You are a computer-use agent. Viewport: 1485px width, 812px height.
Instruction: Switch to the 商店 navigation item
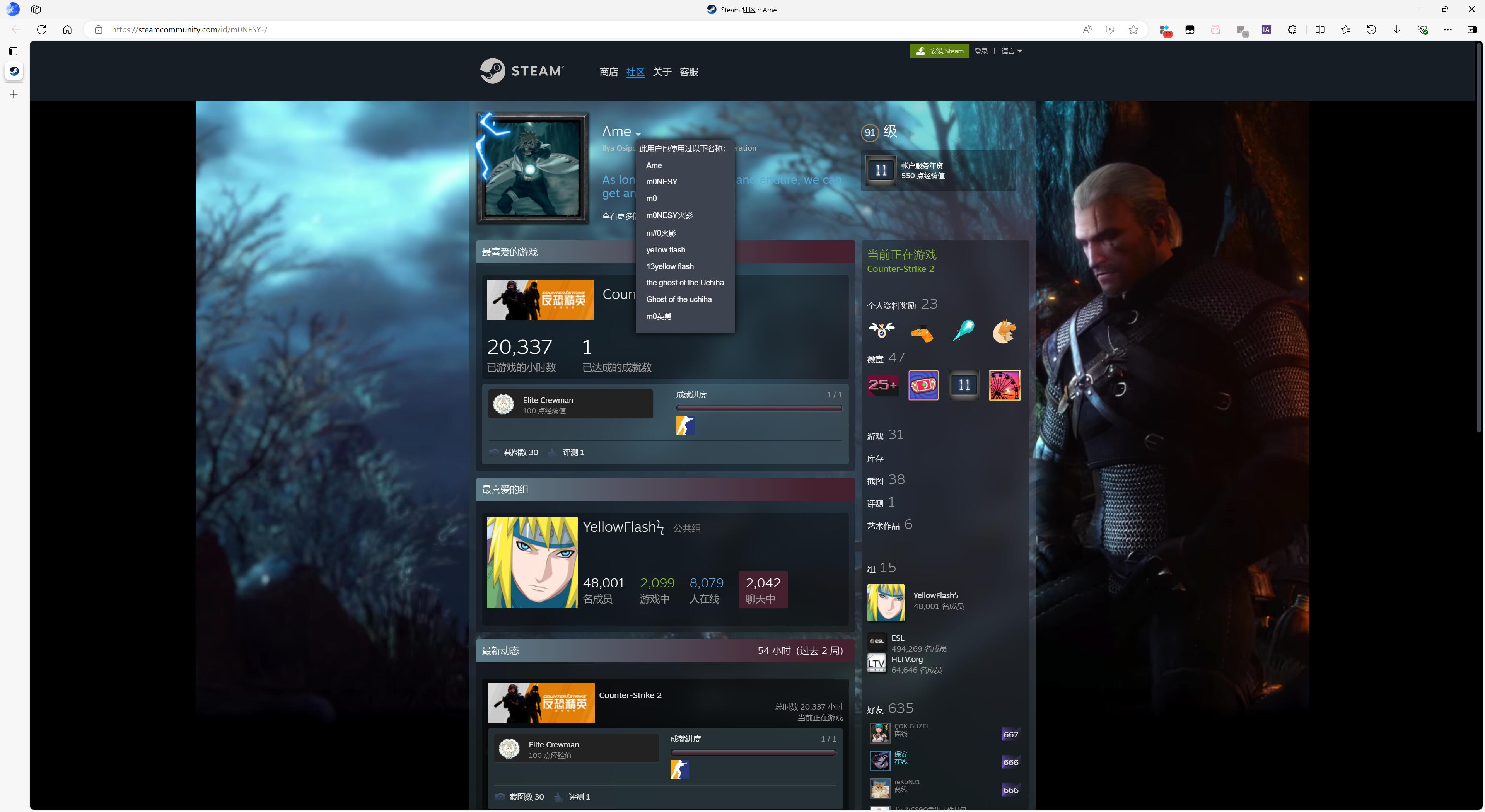click(609, 72)
